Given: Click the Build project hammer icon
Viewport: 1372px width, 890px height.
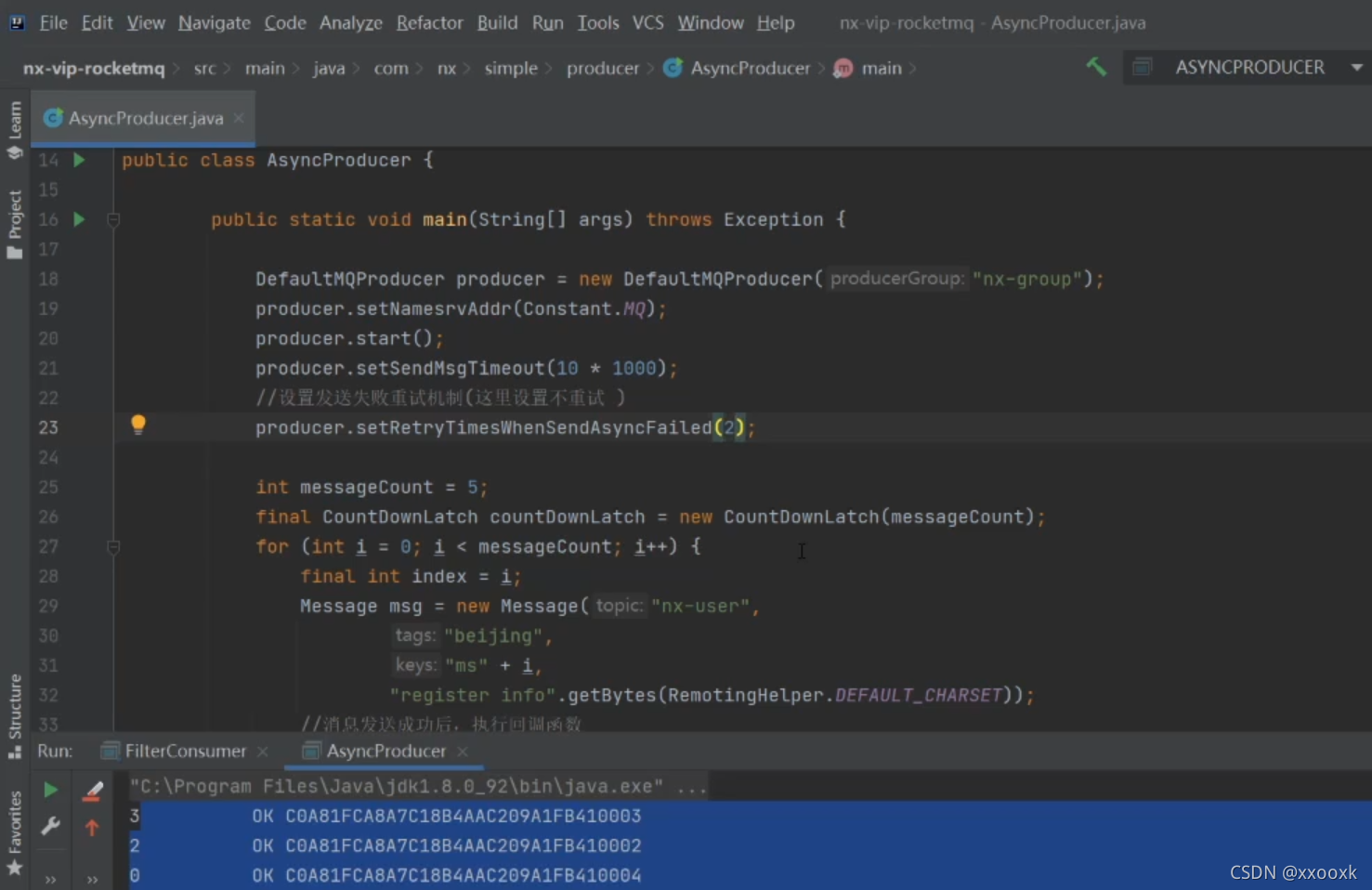Looking at the screenshot, I should pos(1096,67).
